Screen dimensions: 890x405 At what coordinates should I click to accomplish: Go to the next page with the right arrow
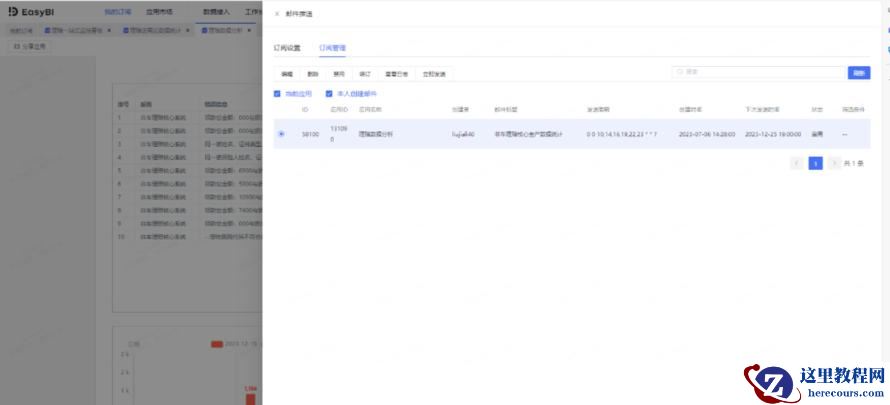pos(834,163)
